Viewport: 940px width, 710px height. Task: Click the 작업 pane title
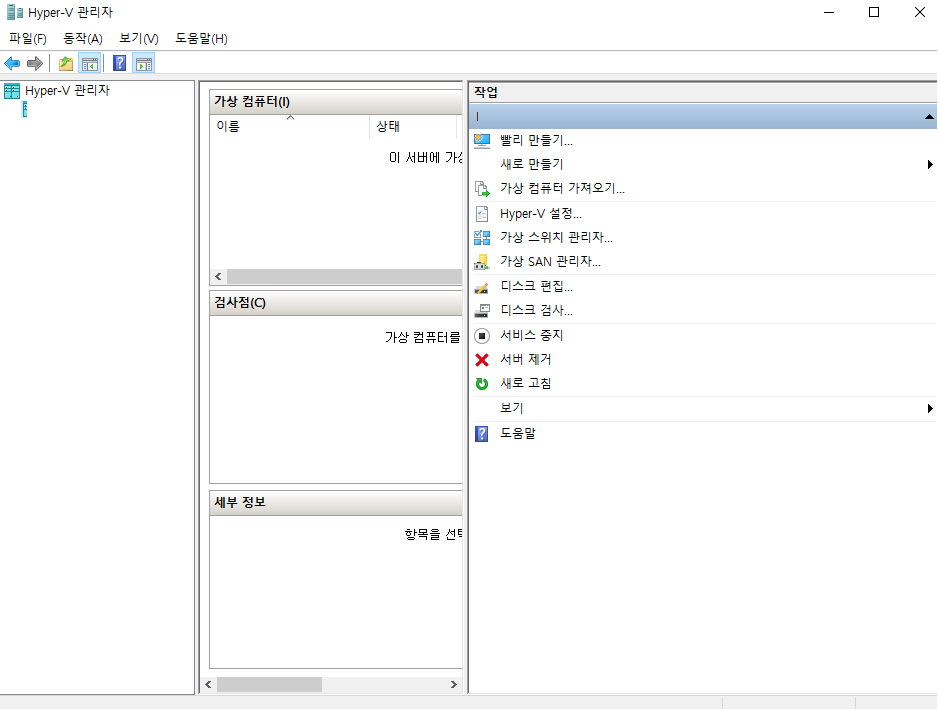[x=486, y=92]
